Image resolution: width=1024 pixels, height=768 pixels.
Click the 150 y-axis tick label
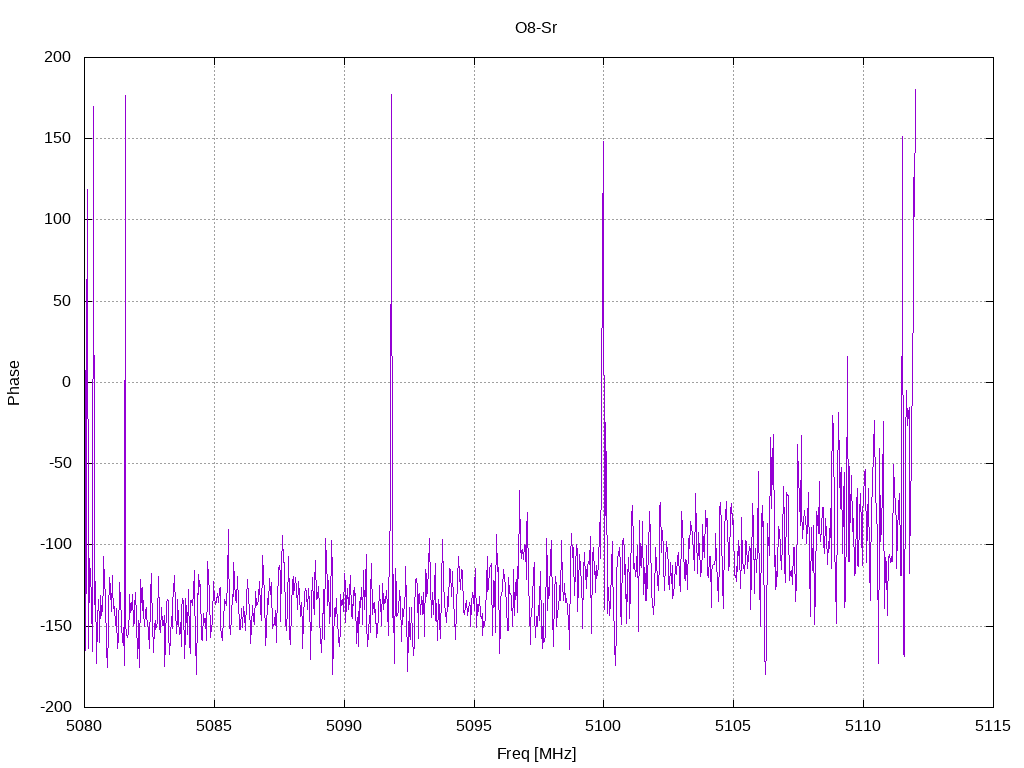57,138
